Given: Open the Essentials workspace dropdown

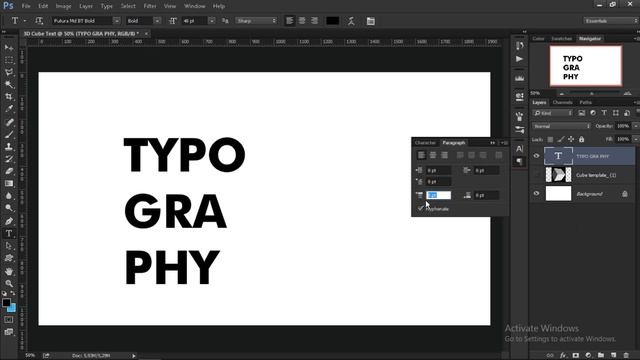Looking at the screenshot, I should pyautogui.click(x=611, y=21).
